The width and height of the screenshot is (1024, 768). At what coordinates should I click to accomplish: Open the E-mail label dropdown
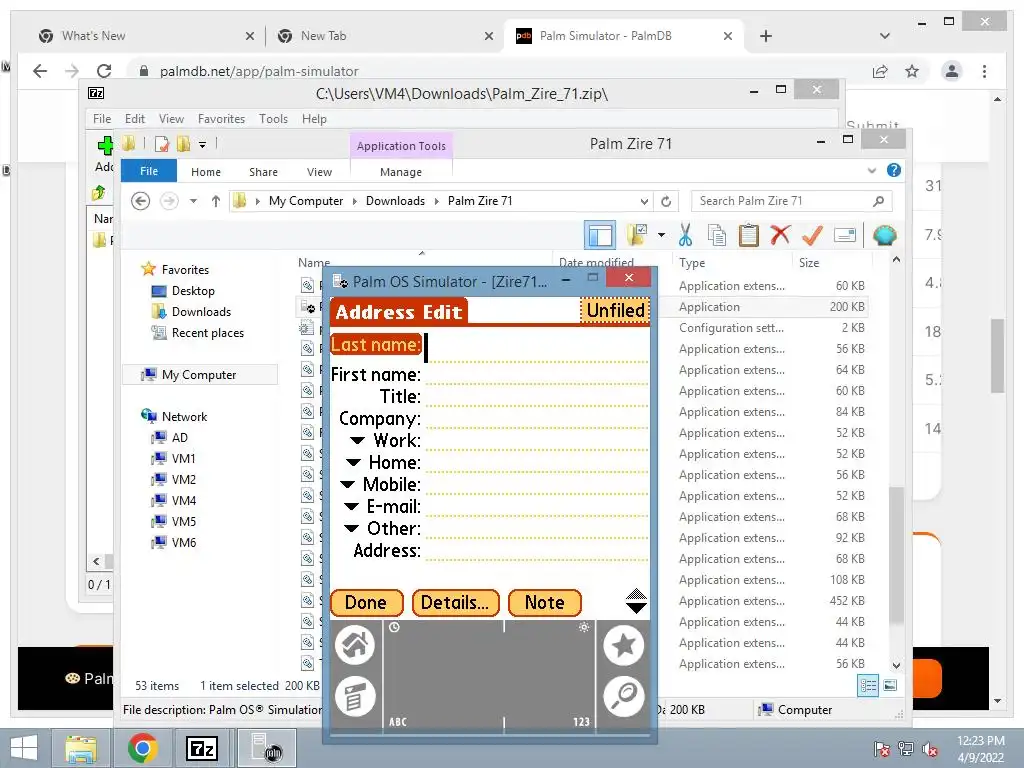[x=351, y=506]
